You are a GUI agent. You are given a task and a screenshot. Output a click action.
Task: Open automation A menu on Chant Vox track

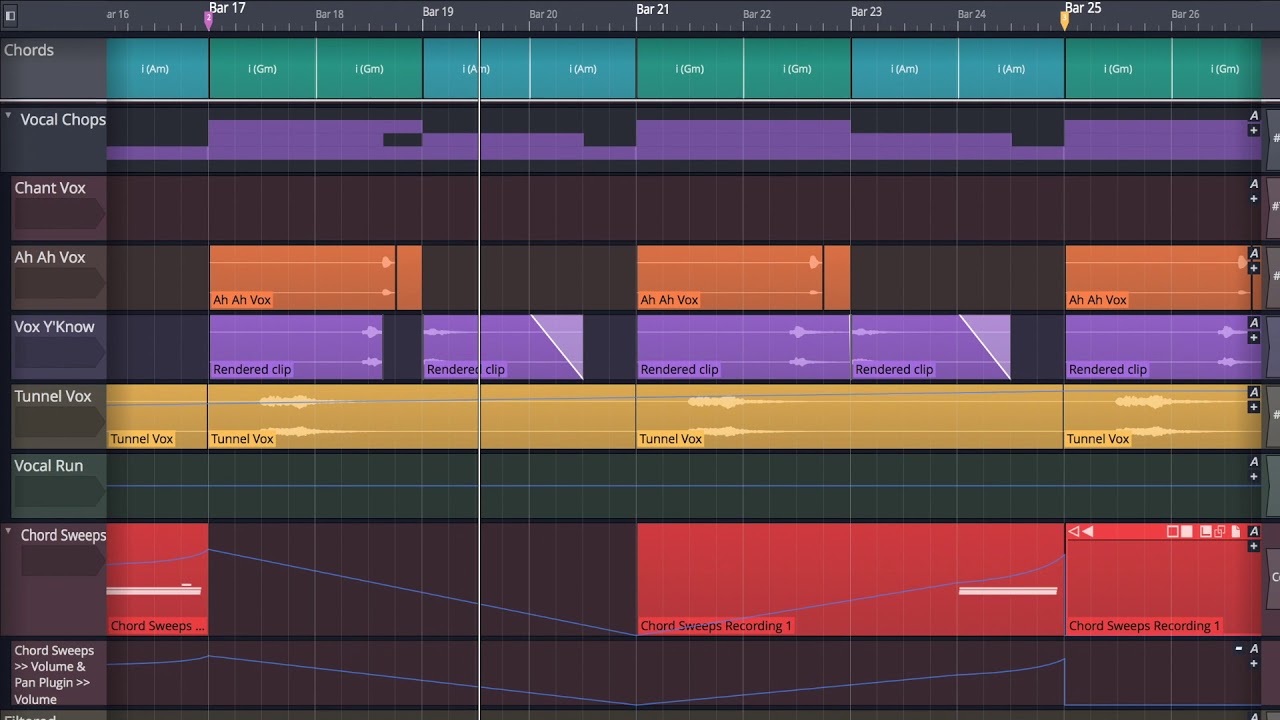[x=1254, y=184]
